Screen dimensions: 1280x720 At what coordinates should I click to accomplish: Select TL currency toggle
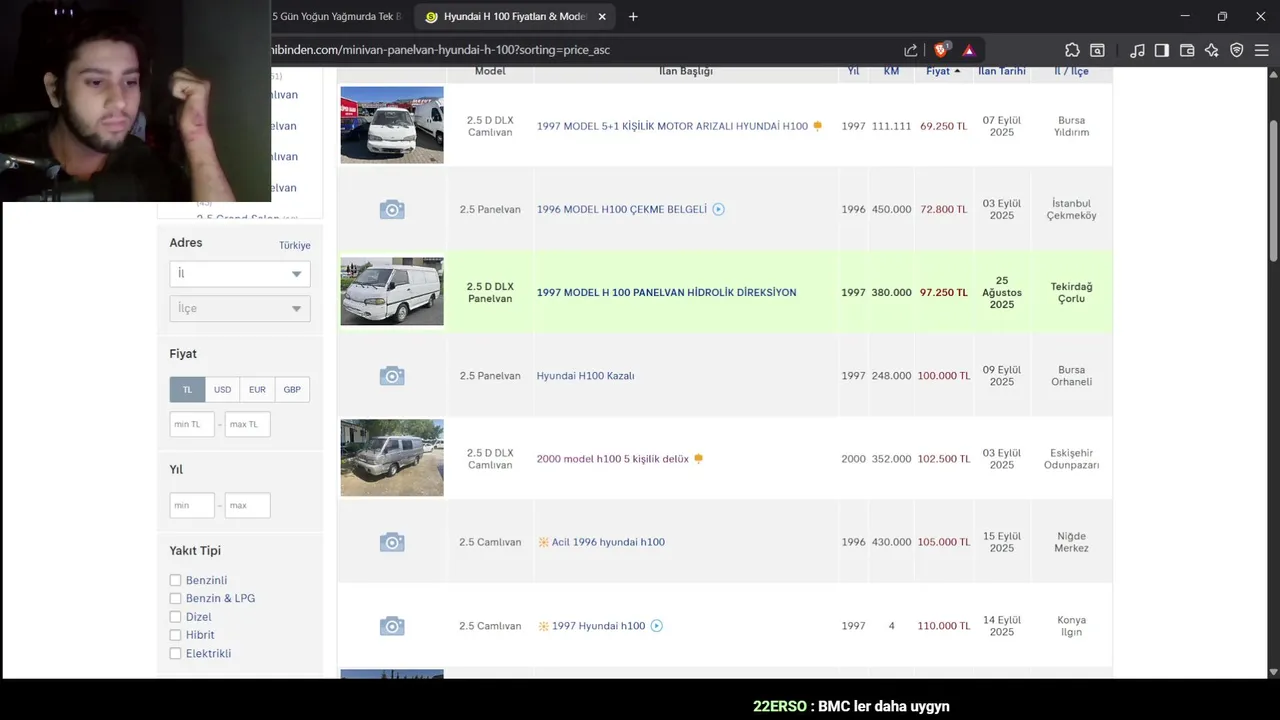[187, 390]
